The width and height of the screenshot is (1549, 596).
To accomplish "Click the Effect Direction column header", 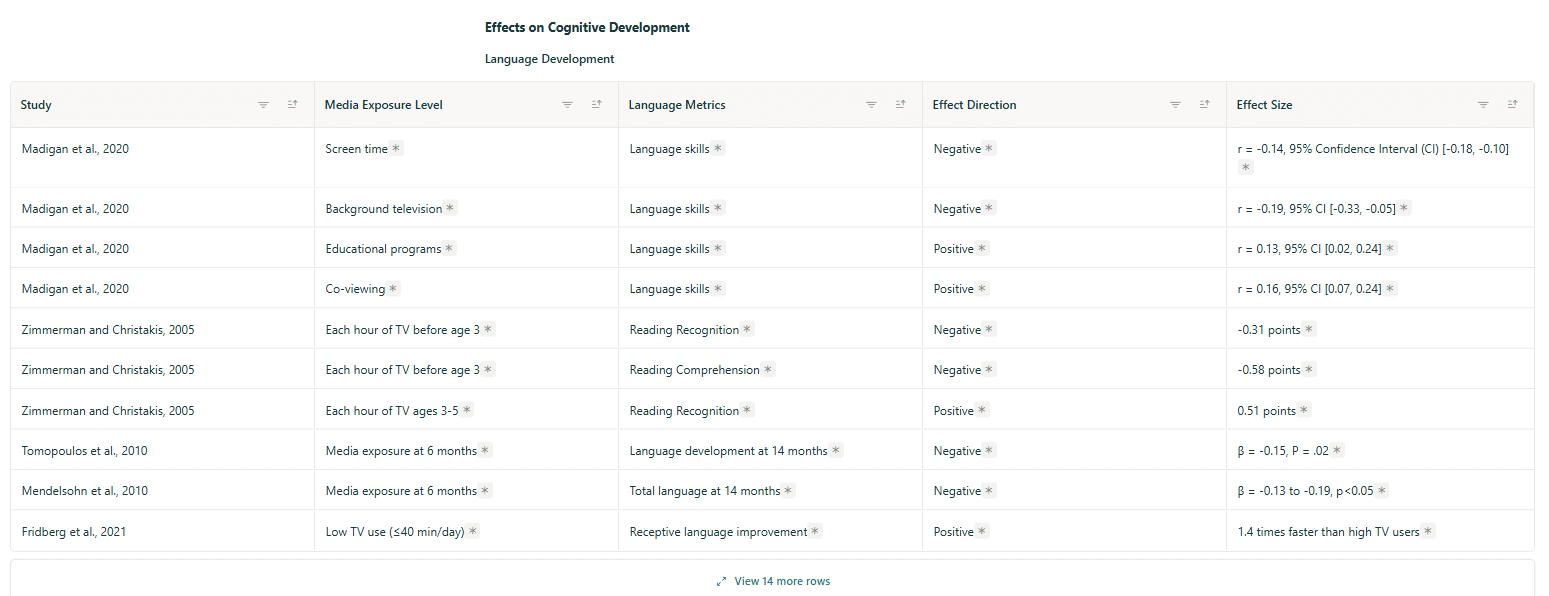I will coord(974,105).
